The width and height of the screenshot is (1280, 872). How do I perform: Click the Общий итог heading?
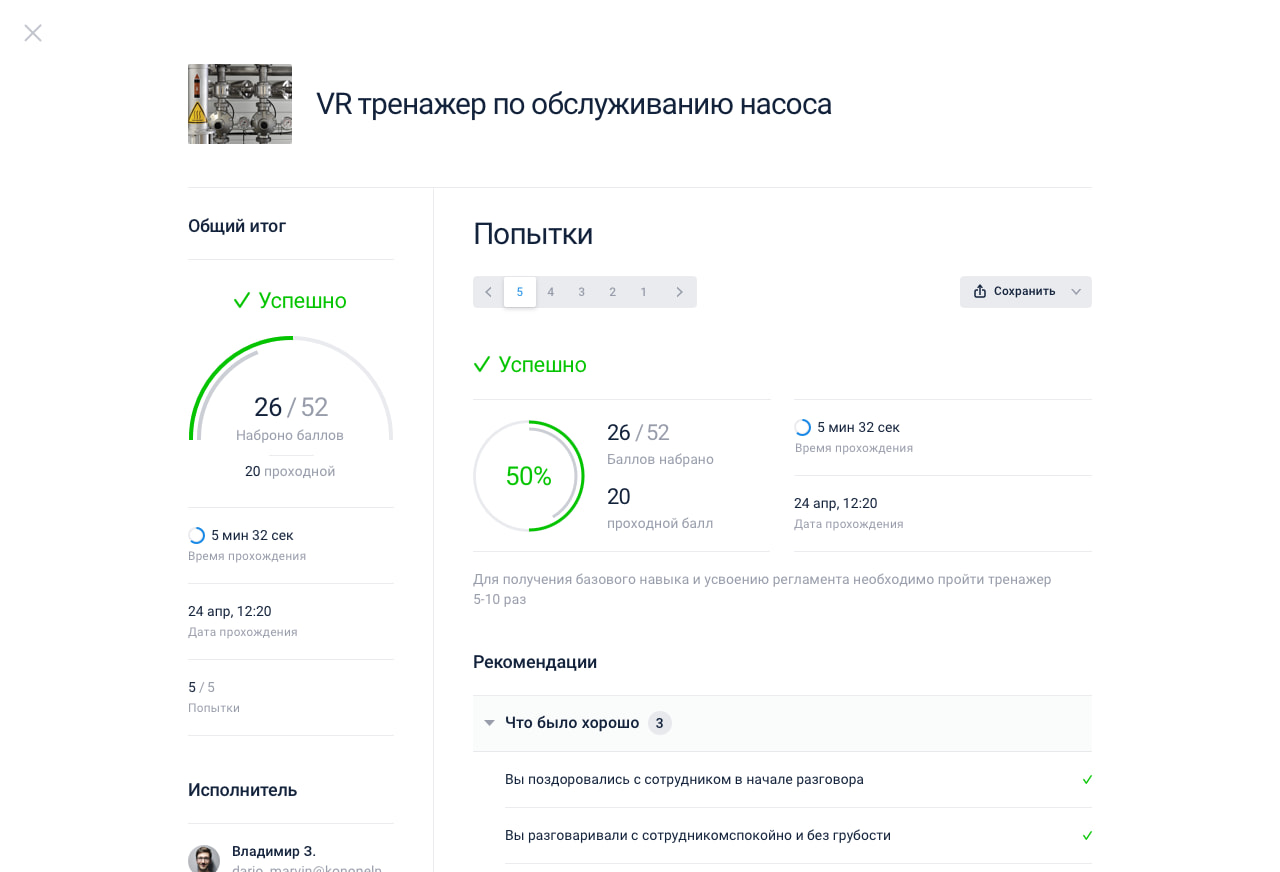237,226
